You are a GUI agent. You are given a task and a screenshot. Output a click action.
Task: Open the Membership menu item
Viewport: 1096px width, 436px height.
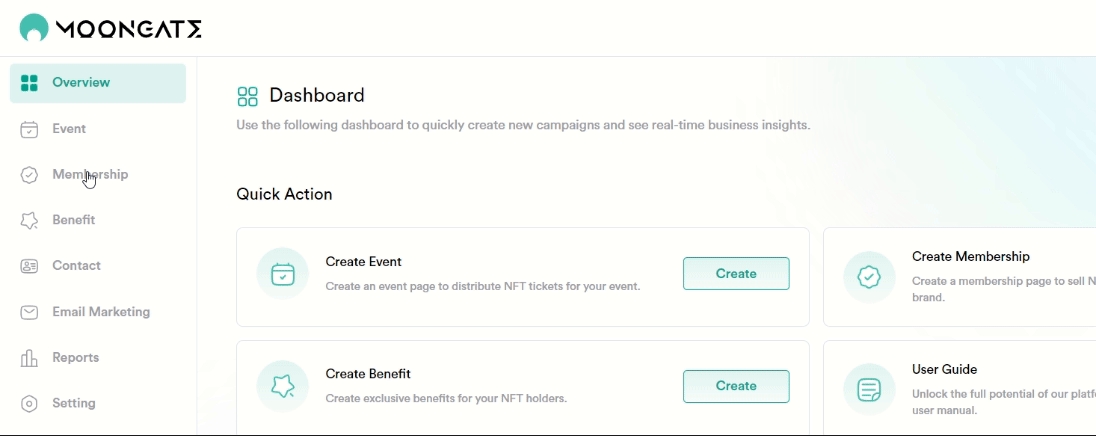coord(90,175)
